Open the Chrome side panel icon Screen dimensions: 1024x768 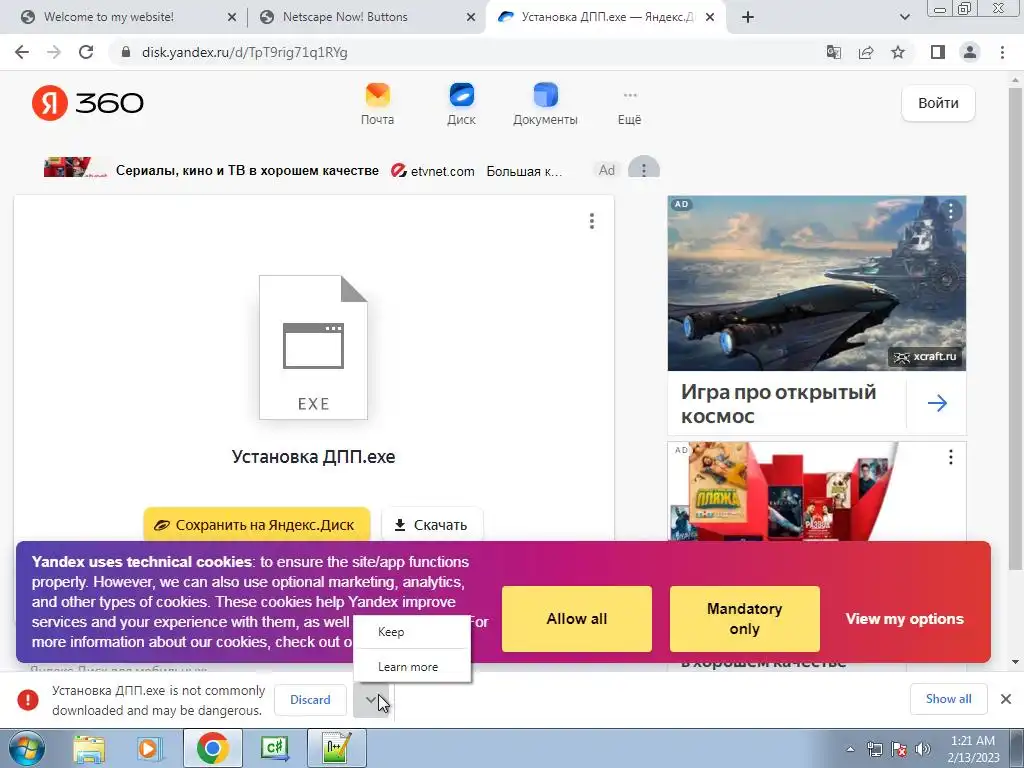[938, 52]
